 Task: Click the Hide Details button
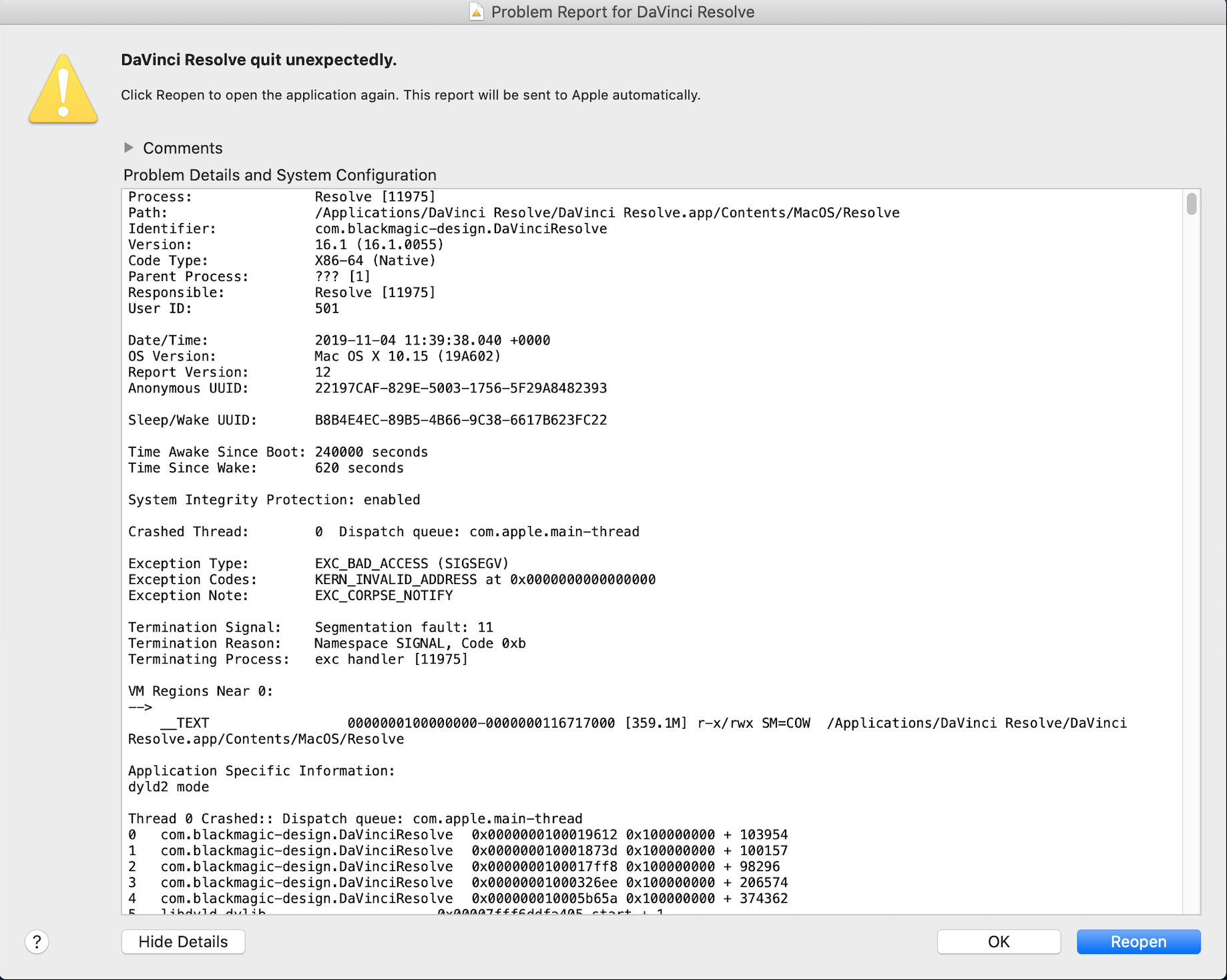click(183, 942)
